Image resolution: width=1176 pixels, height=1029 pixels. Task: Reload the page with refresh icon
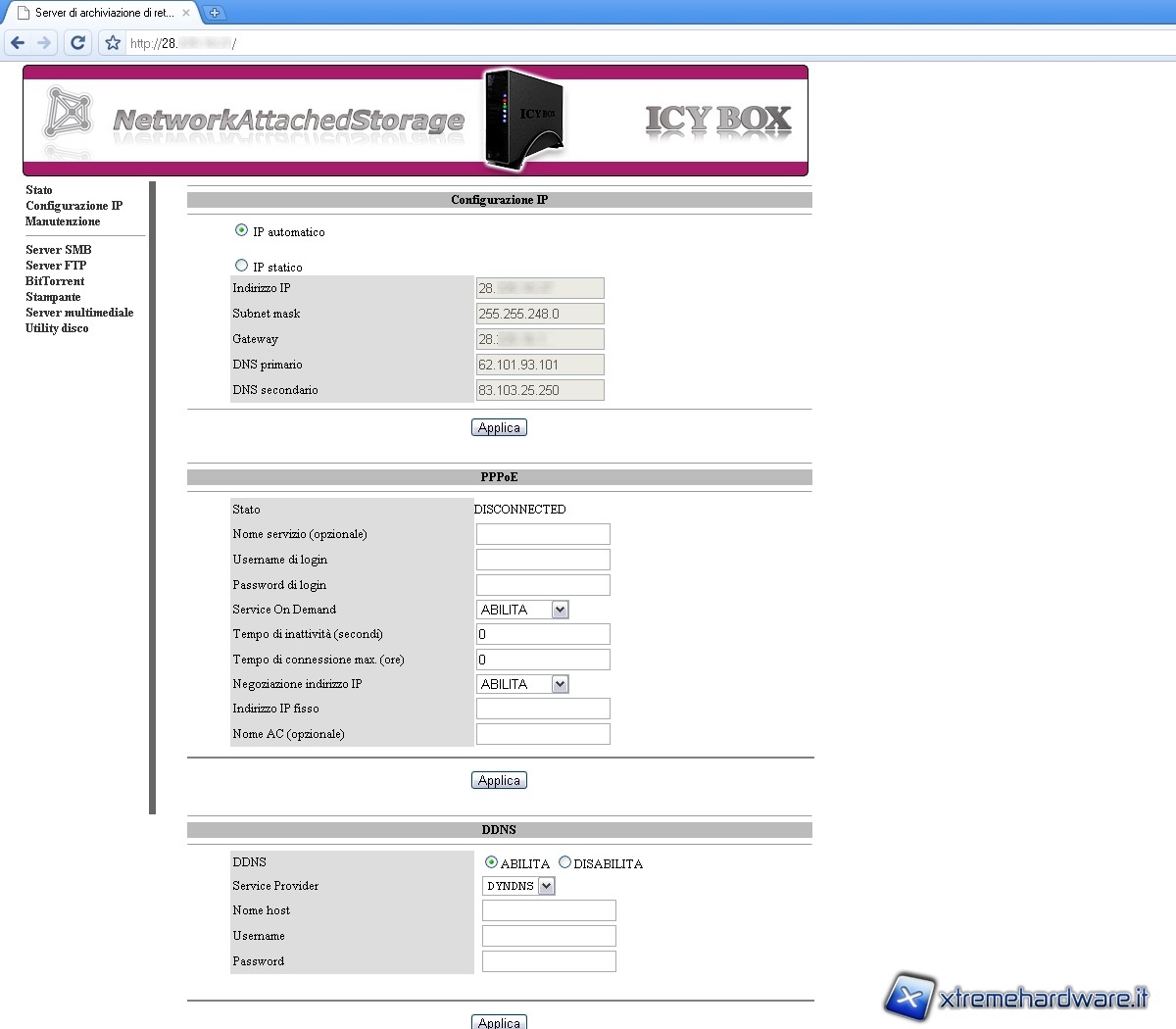pos(78,43)
